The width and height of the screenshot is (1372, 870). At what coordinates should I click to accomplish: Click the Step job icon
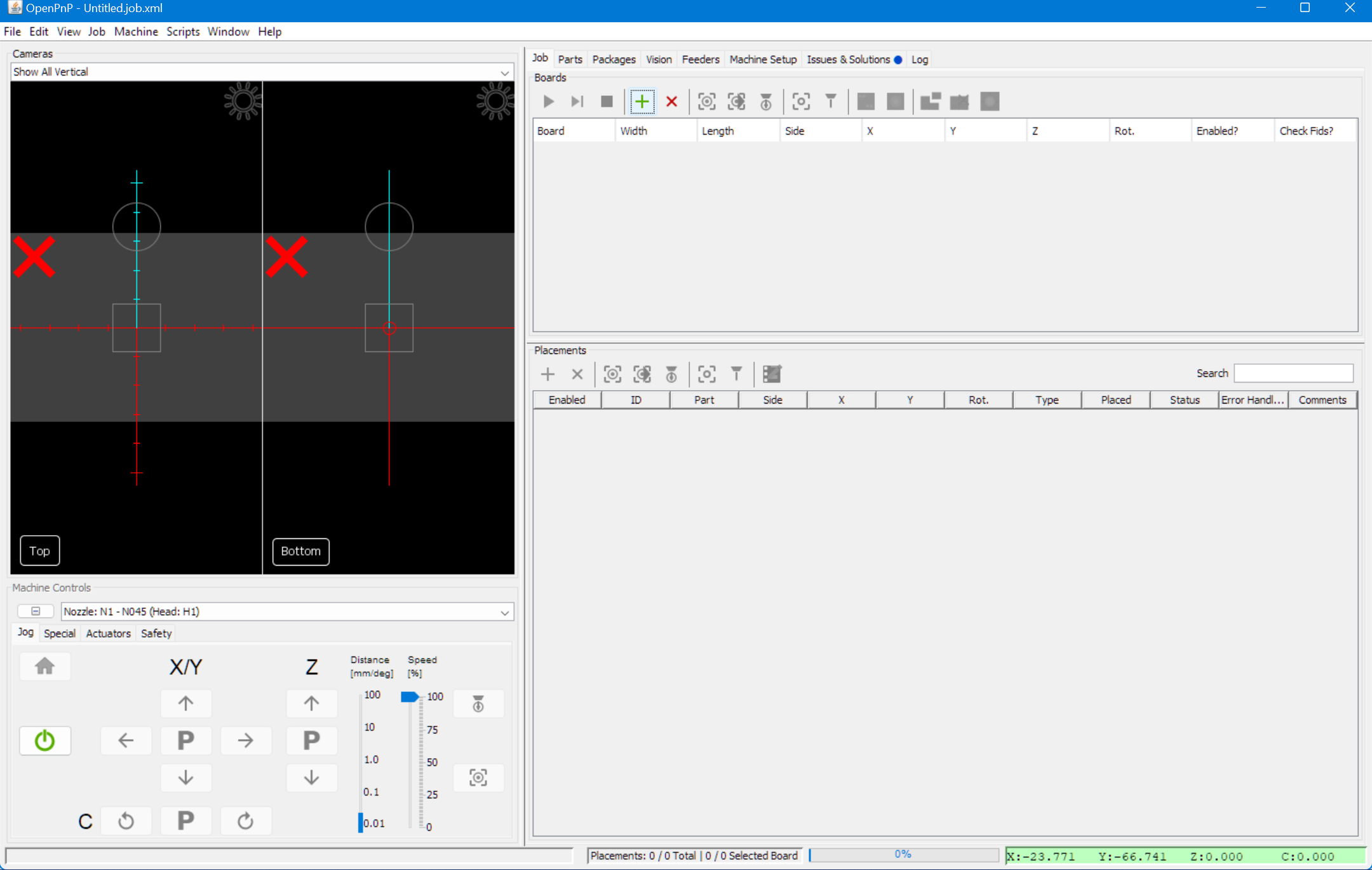[x=577, y=102]
